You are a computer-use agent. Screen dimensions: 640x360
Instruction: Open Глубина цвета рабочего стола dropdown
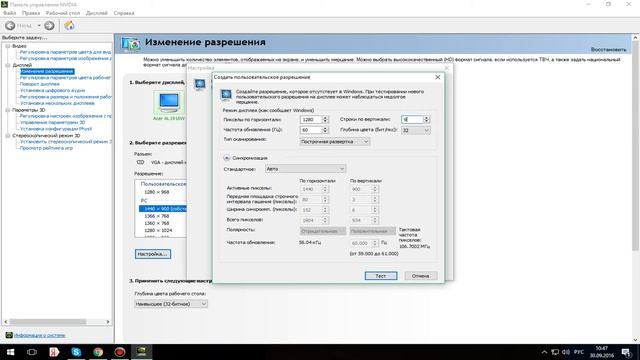pyautogui.click(x=171, y=304)
